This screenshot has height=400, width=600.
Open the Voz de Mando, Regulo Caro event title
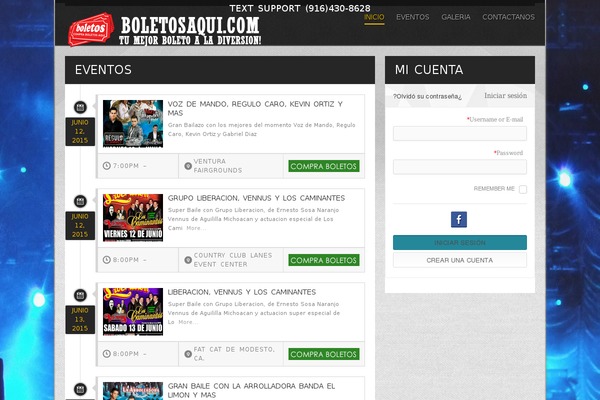[255, 108]
